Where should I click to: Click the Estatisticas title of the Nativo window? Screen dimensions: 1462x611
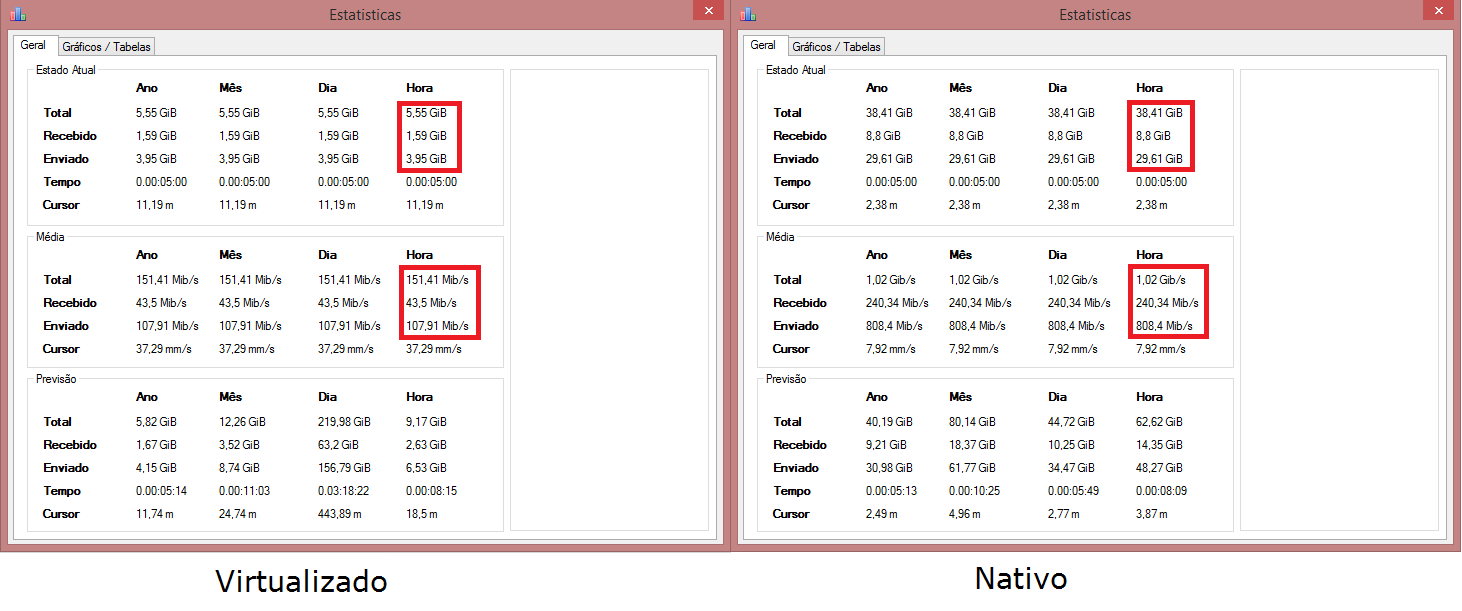1095,15
